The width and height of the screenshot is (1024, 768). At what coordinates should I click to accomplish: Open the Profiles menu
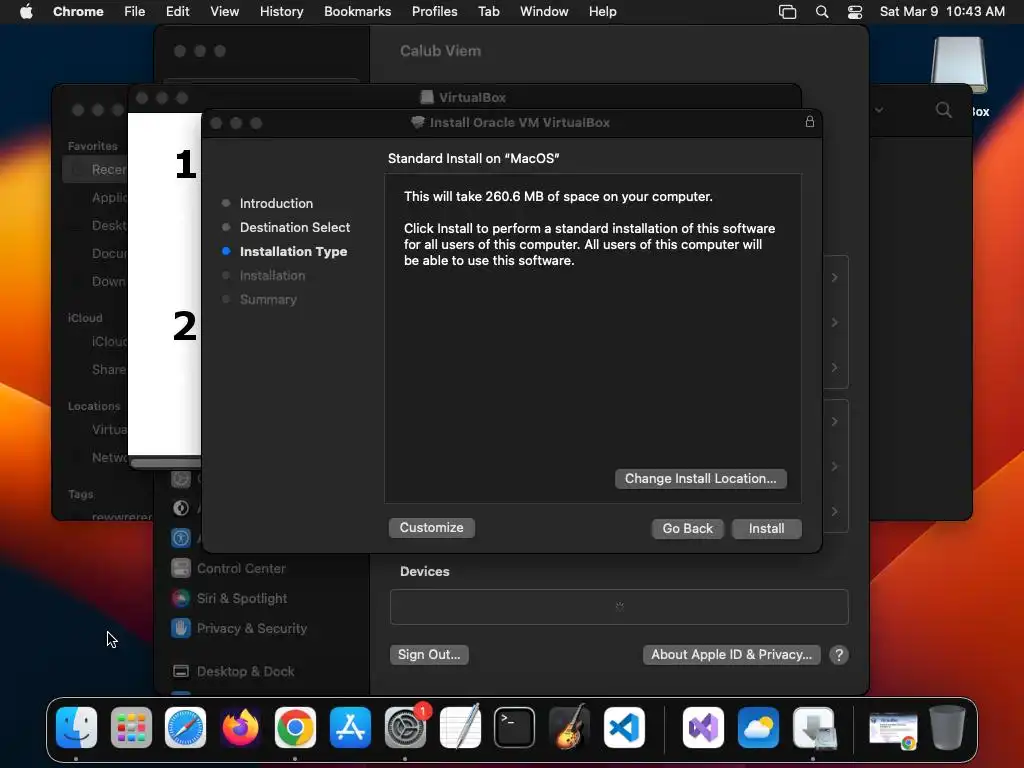434,12
